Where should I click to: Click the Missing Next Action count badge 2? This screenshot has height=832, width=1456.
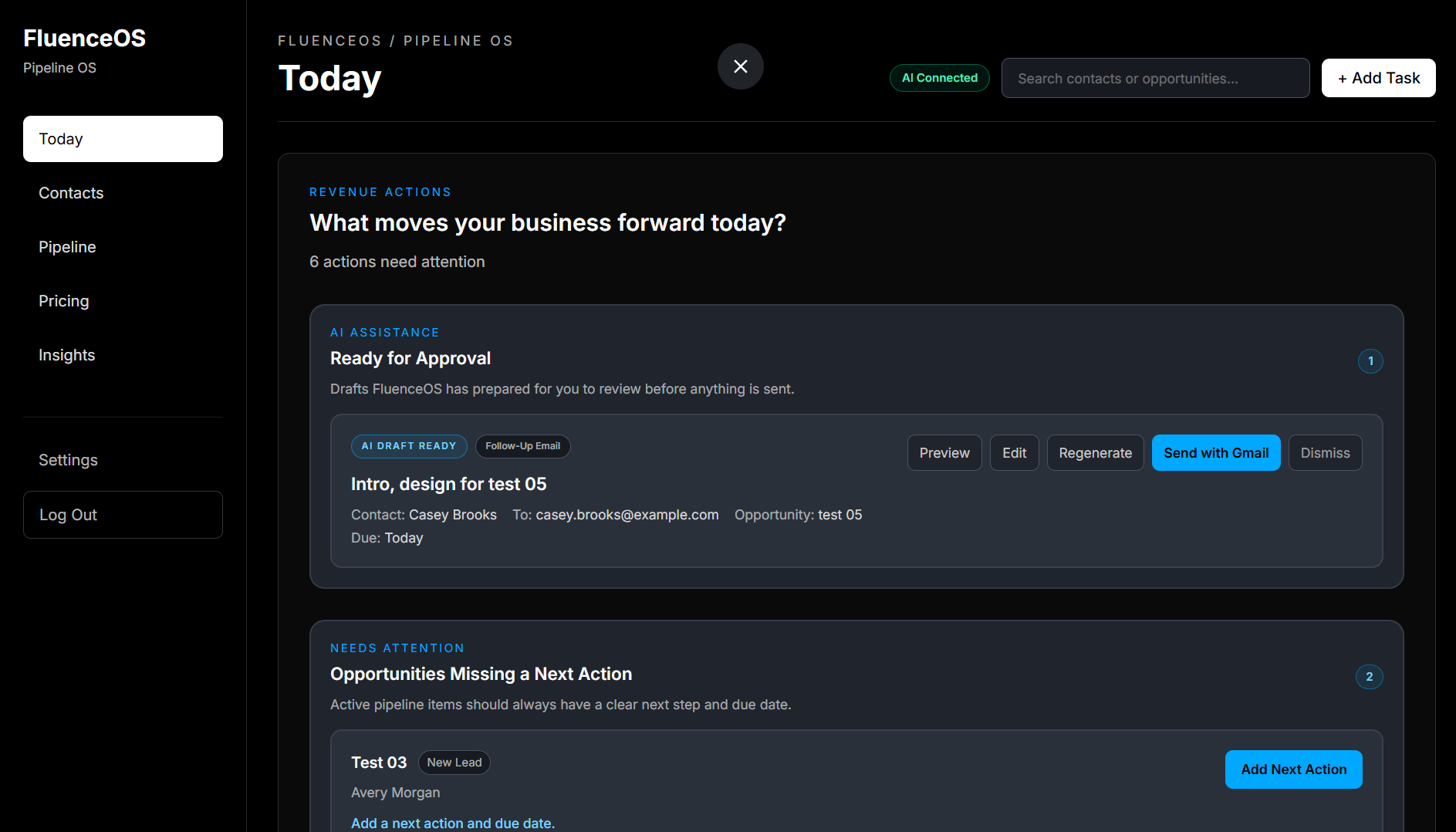1369,677
